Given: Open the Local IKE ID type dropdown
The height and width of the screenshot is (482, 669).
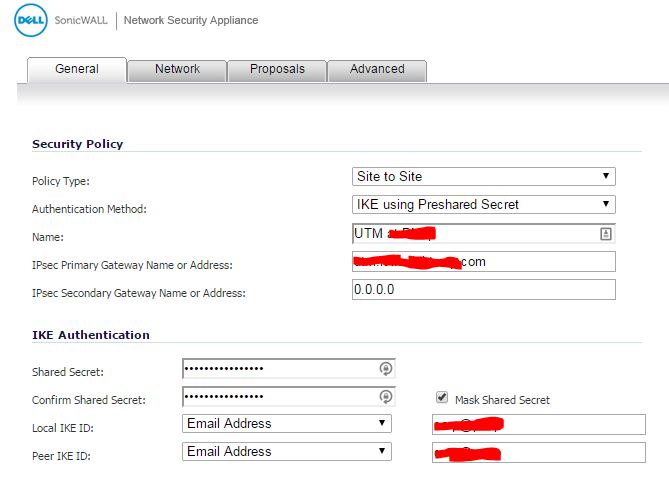Looking at the screenshot, I should click(x=287, y=424).
